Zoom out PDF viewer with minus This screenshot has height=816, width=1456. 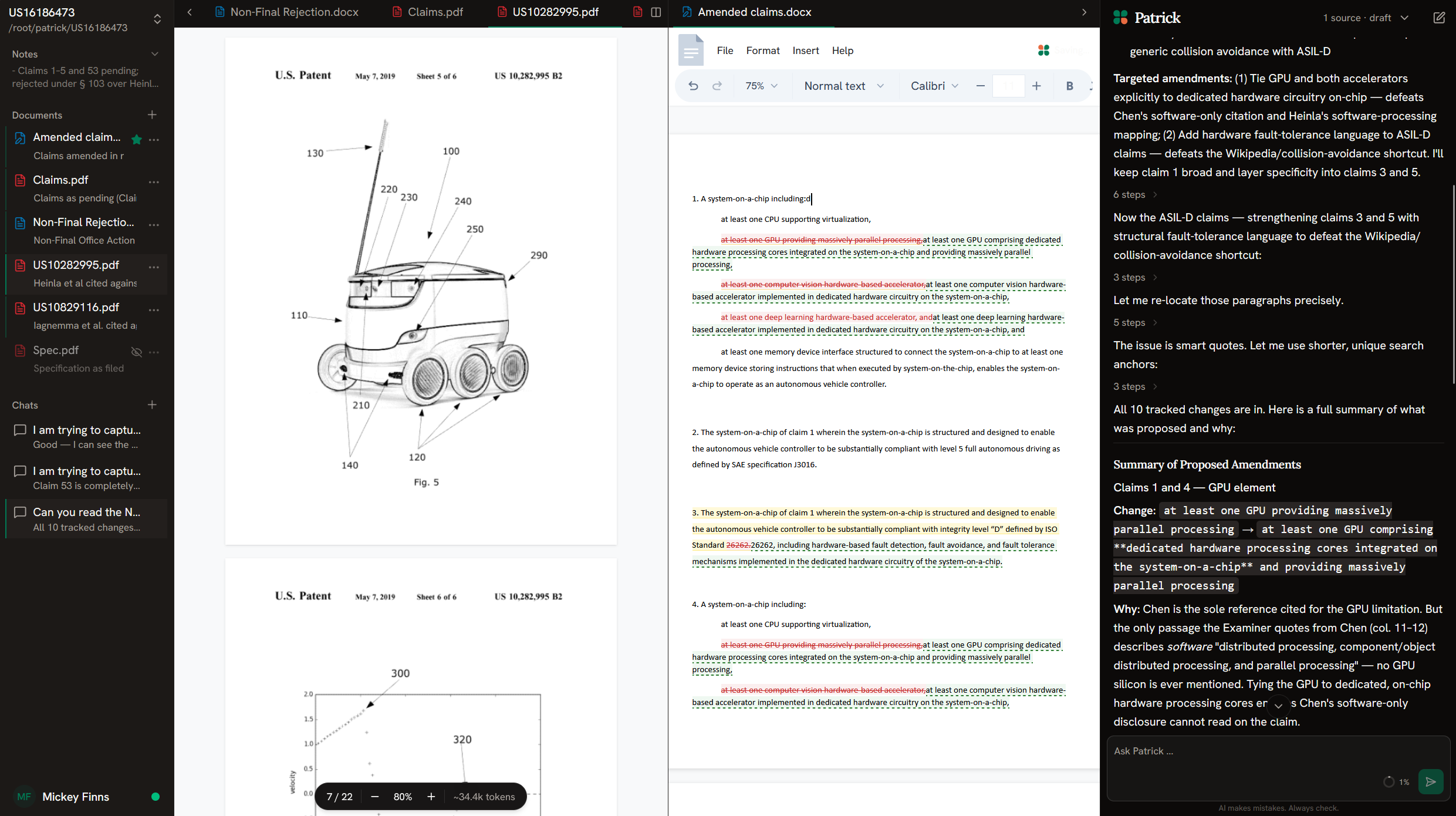click(x=375, y=797)
